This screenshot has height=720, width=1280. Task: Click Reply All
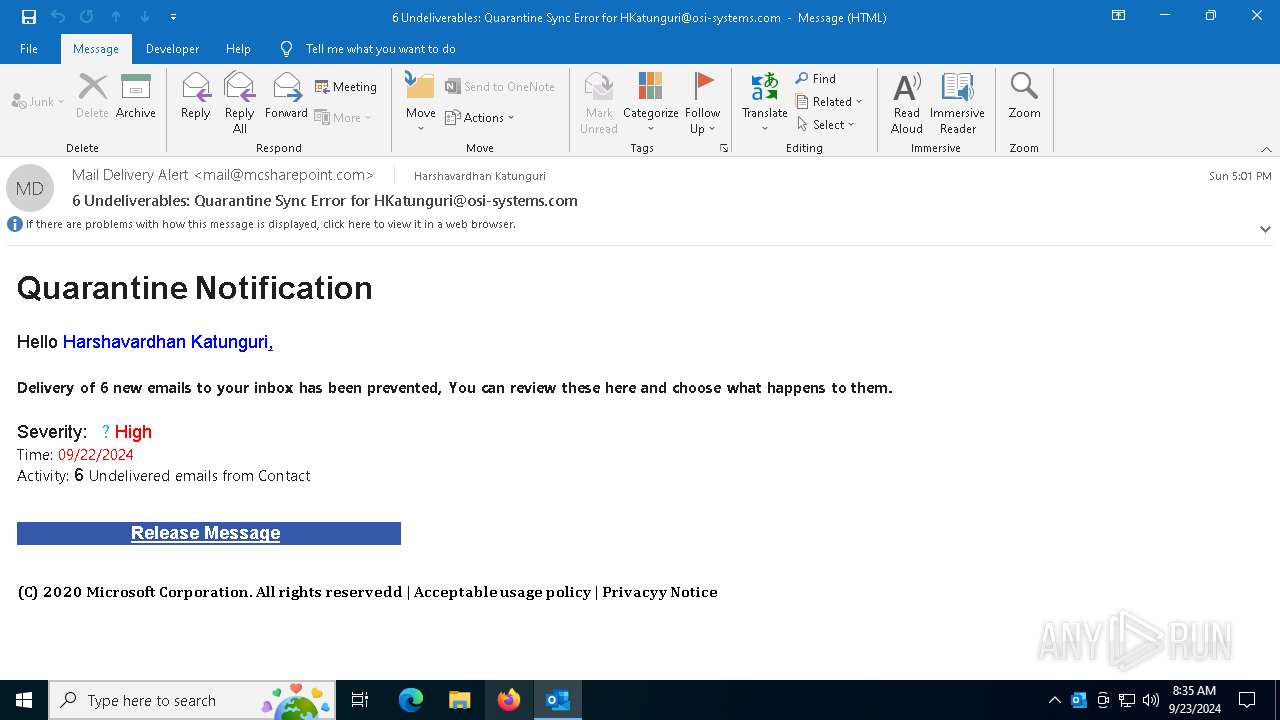point(240,102)
